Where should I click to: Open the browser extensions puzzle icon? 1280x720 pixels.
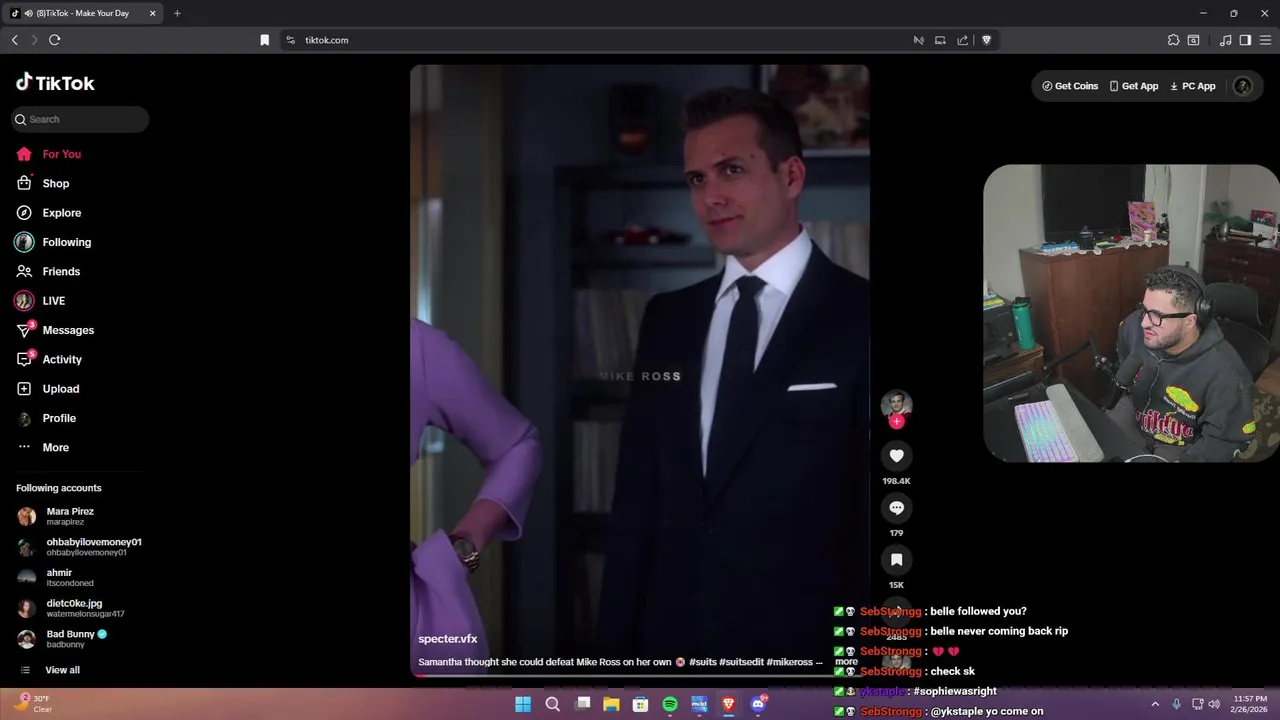pyautogui.click(x=1173, y=40)
